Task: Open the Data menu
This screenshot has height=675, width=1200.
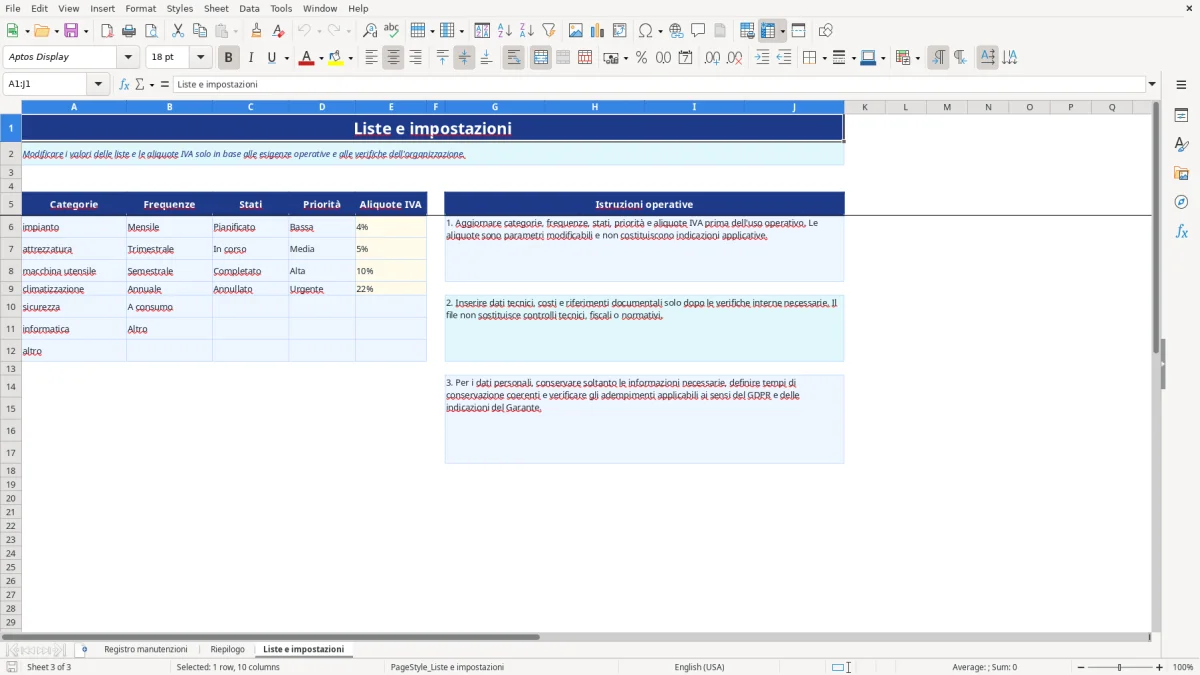Action: (249, 8)
